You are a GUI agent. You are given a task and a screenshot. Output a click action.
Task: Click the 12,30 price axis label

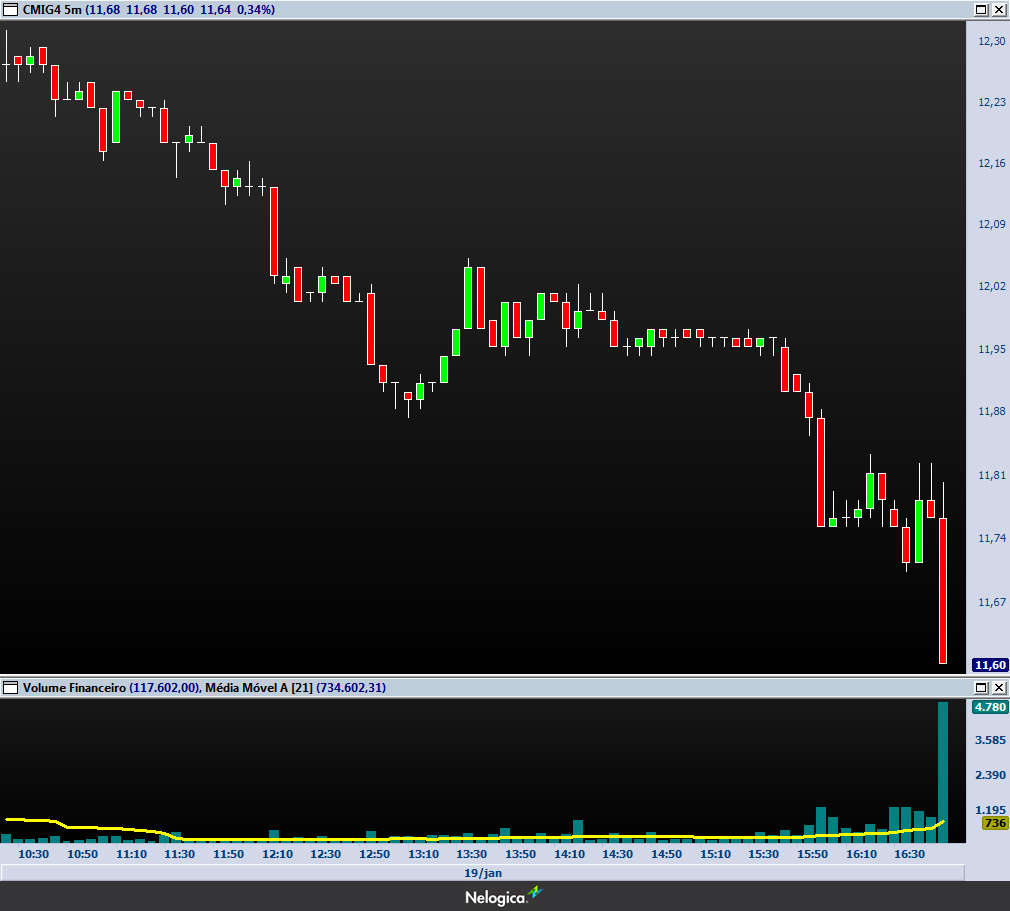[991, 41]
